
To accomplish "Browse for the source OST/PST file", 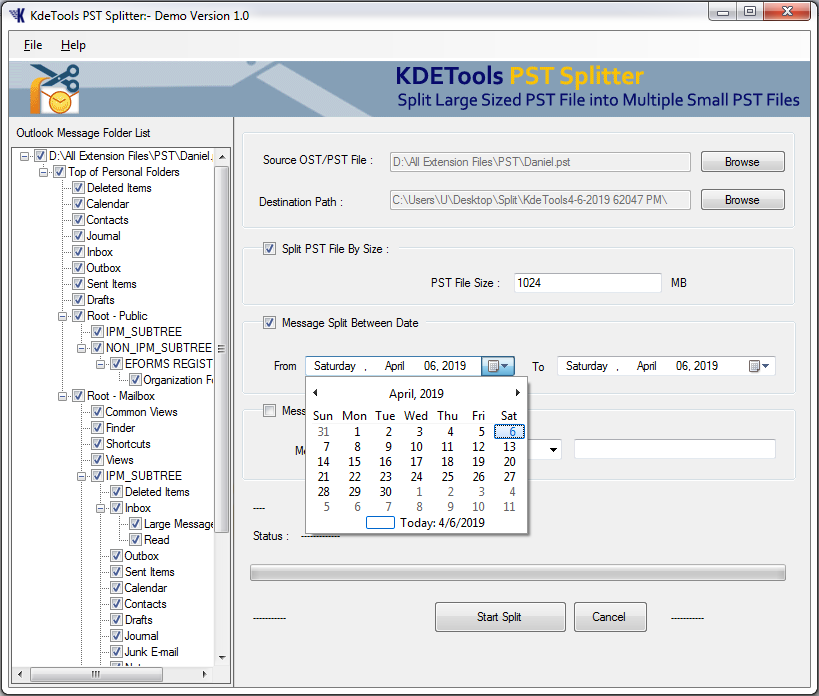I will tap(742, 162).
